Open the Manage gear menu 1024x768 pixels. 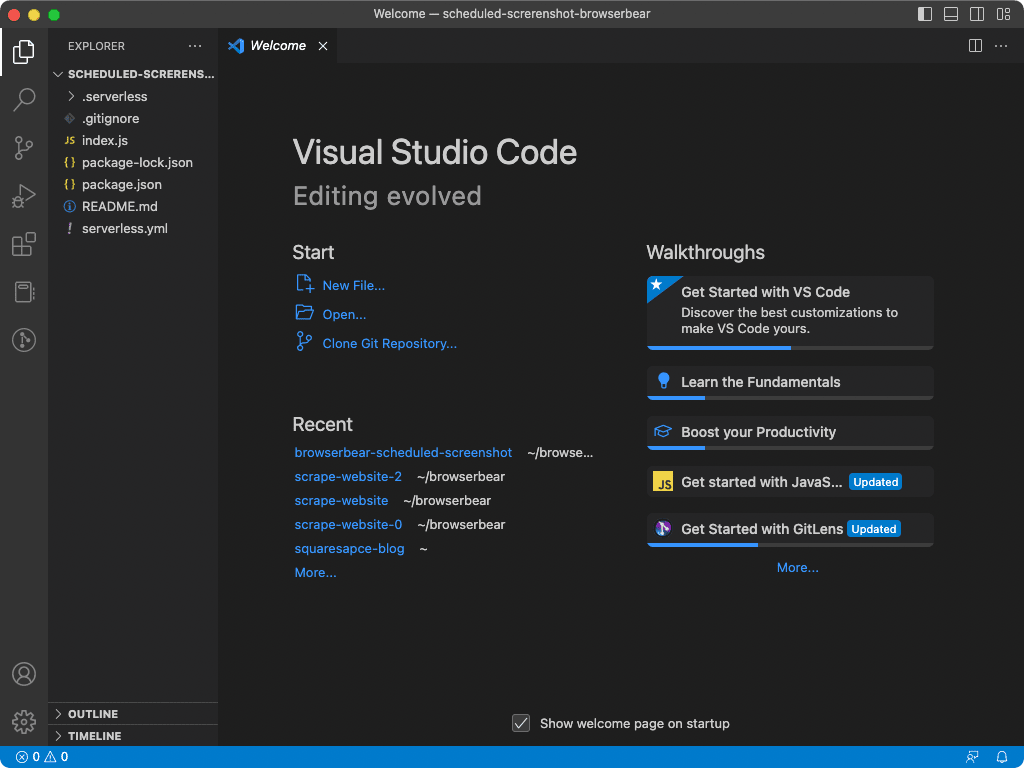[x=24, y=721]
